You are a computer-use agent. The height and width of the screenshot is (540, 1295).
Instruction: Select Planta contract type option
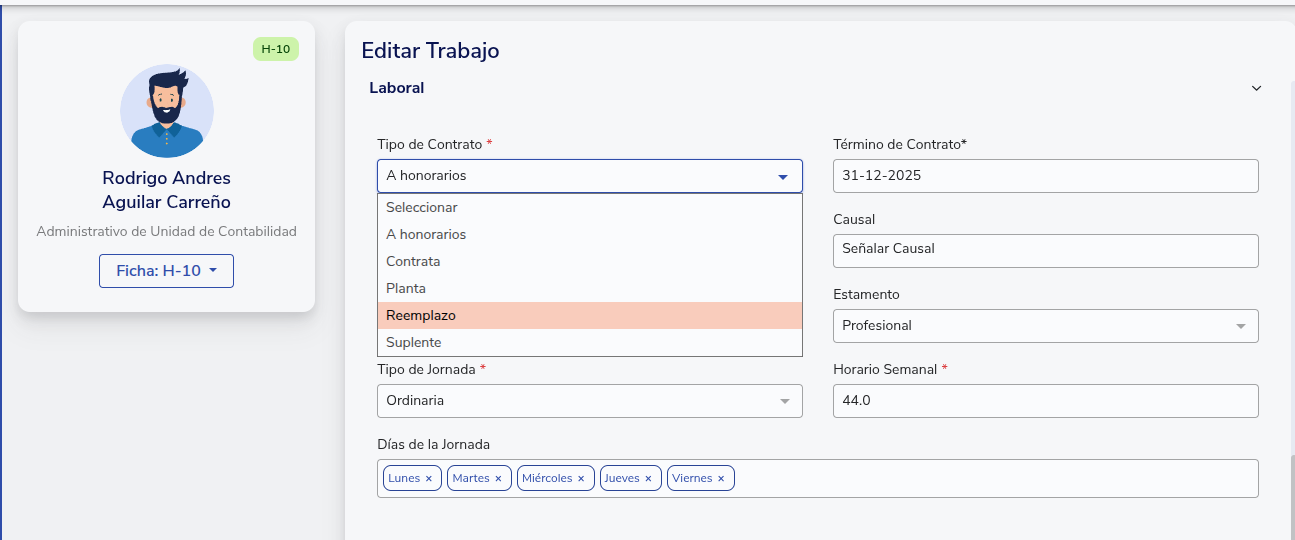click(x=589, y=288)
